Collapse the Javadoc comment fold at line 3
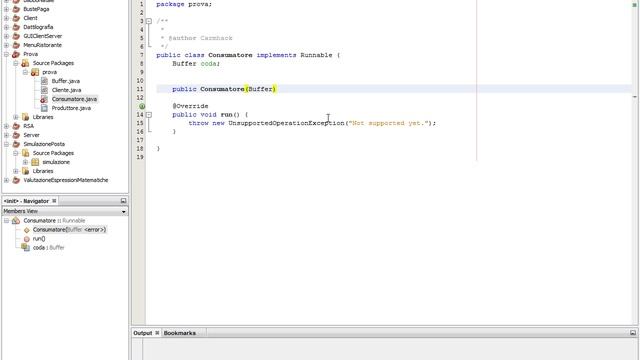Viewport: 640px width, 360px height. click(x=149, y=21)
